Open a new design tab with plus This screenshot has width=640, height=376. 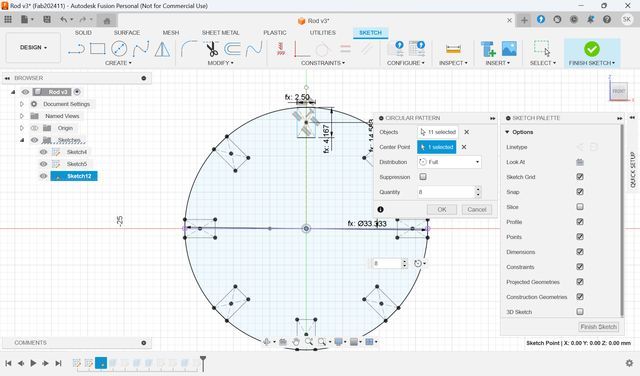[x=524, y=20]
